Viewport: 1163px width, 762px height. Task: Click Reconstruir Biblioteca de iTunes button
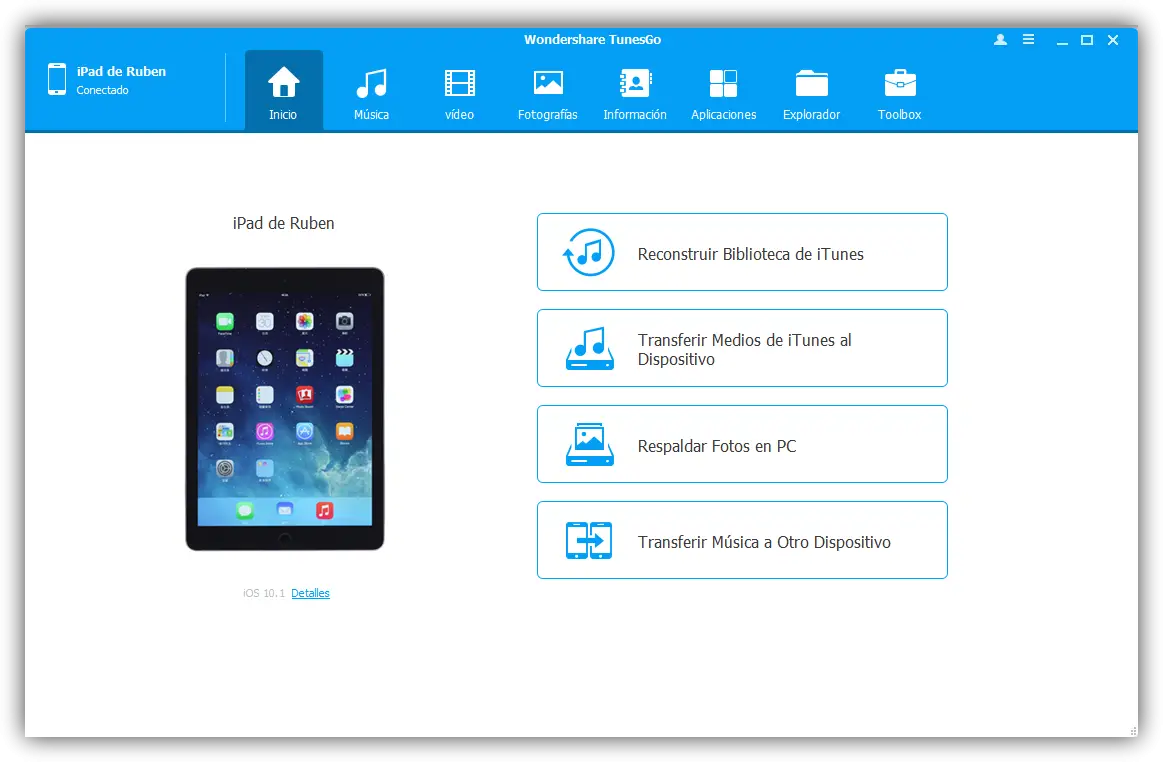pos(742,252)
